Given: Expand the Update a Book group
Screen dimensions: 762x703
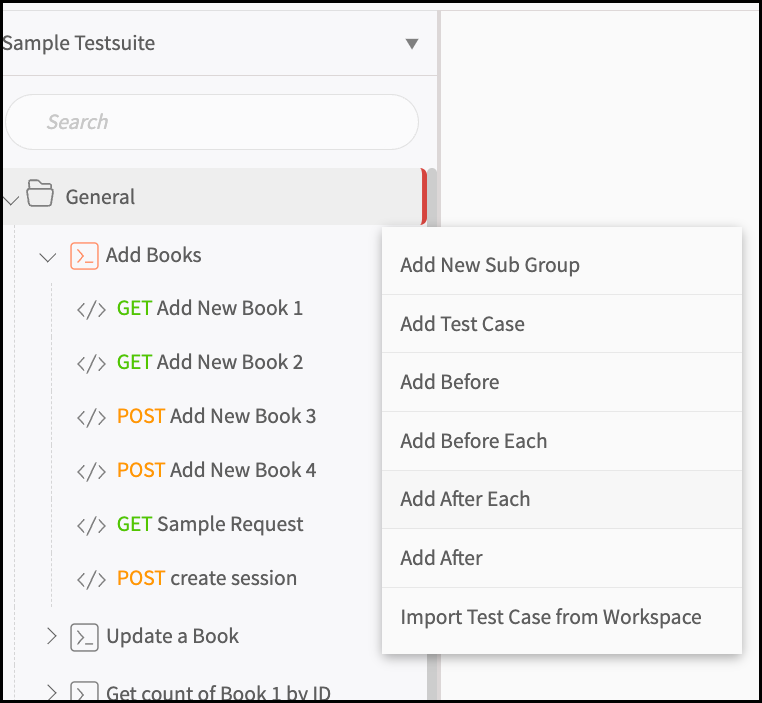Looking at the screenshot, I should pos(52,636).
